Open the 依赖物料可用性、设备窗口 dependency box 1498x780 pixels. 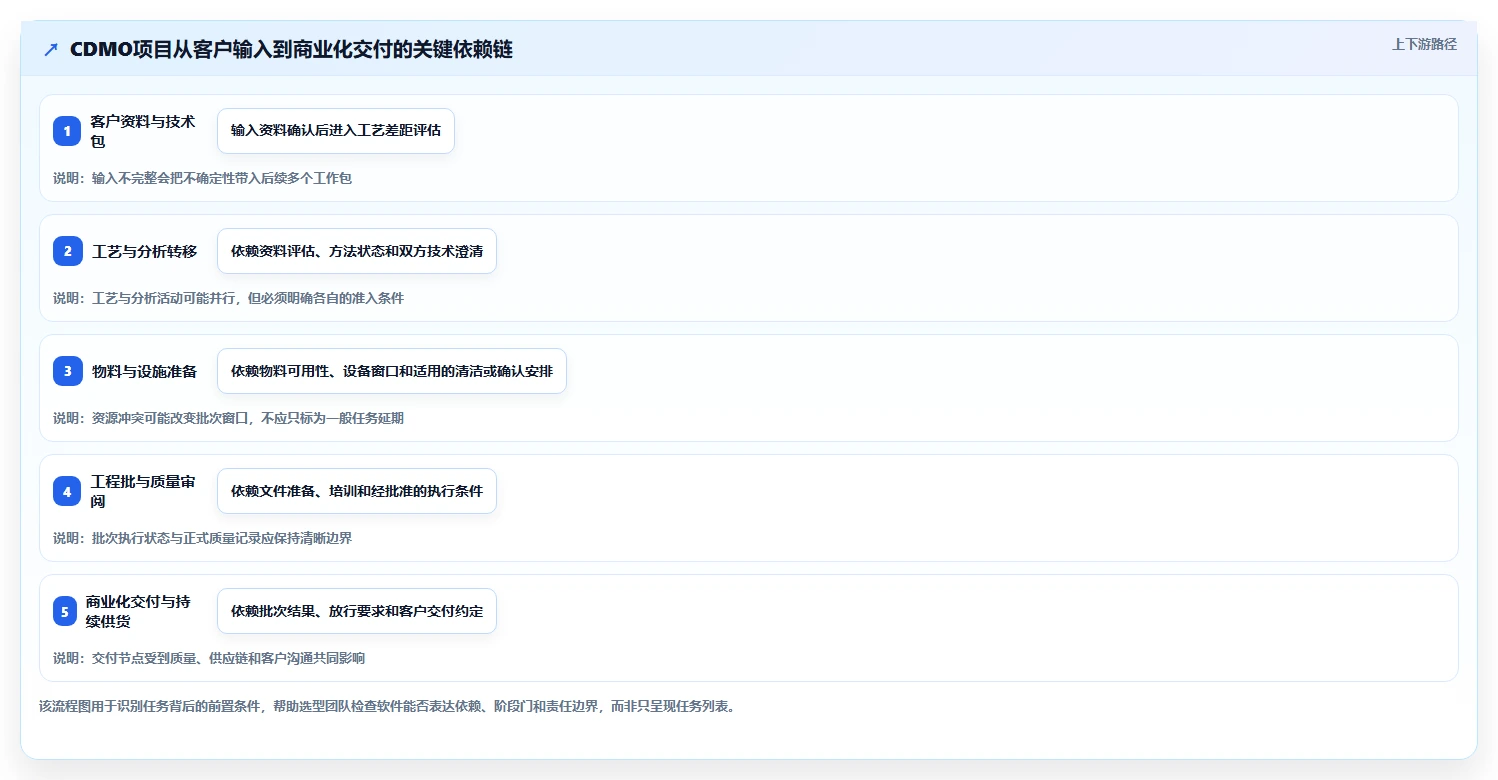(x=392, y=371)
